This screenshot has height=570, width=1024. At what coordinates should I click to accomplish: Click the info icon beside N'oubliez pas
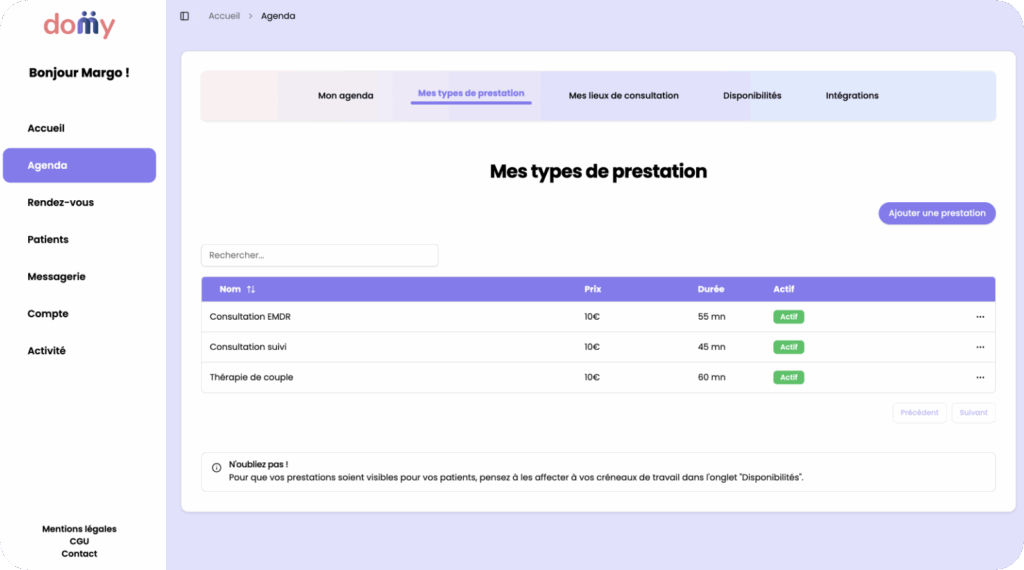tap(216, 467)
